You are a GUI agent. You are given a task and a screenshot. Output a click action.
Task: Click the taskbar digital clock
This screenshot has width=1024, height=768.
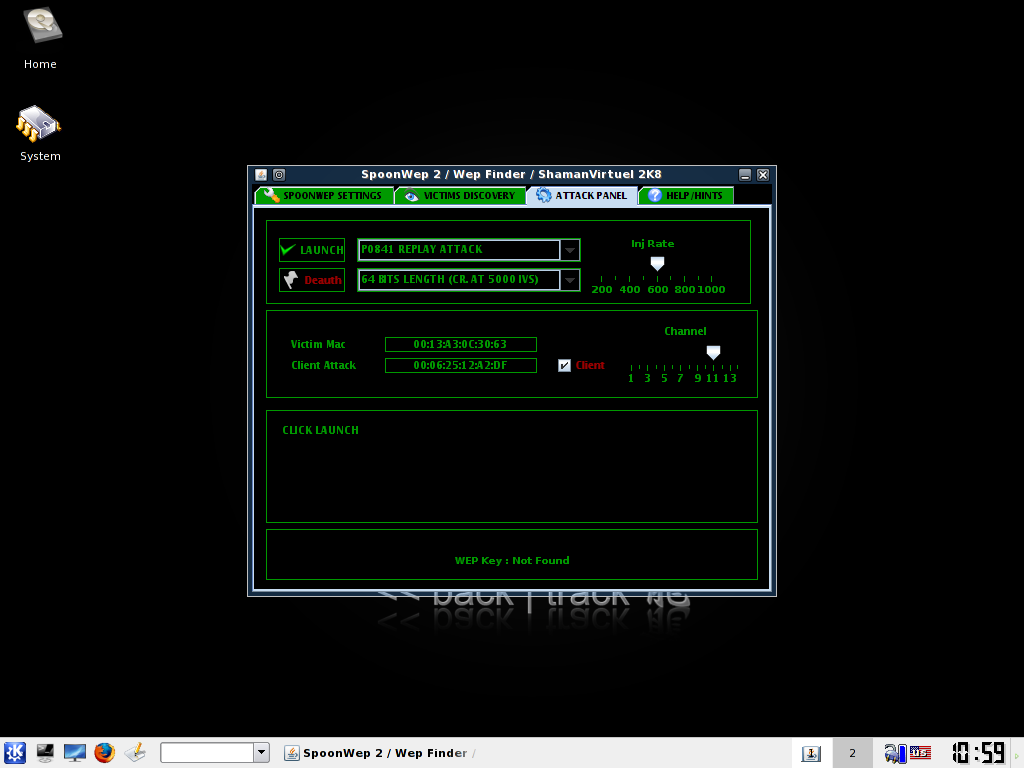978,753
